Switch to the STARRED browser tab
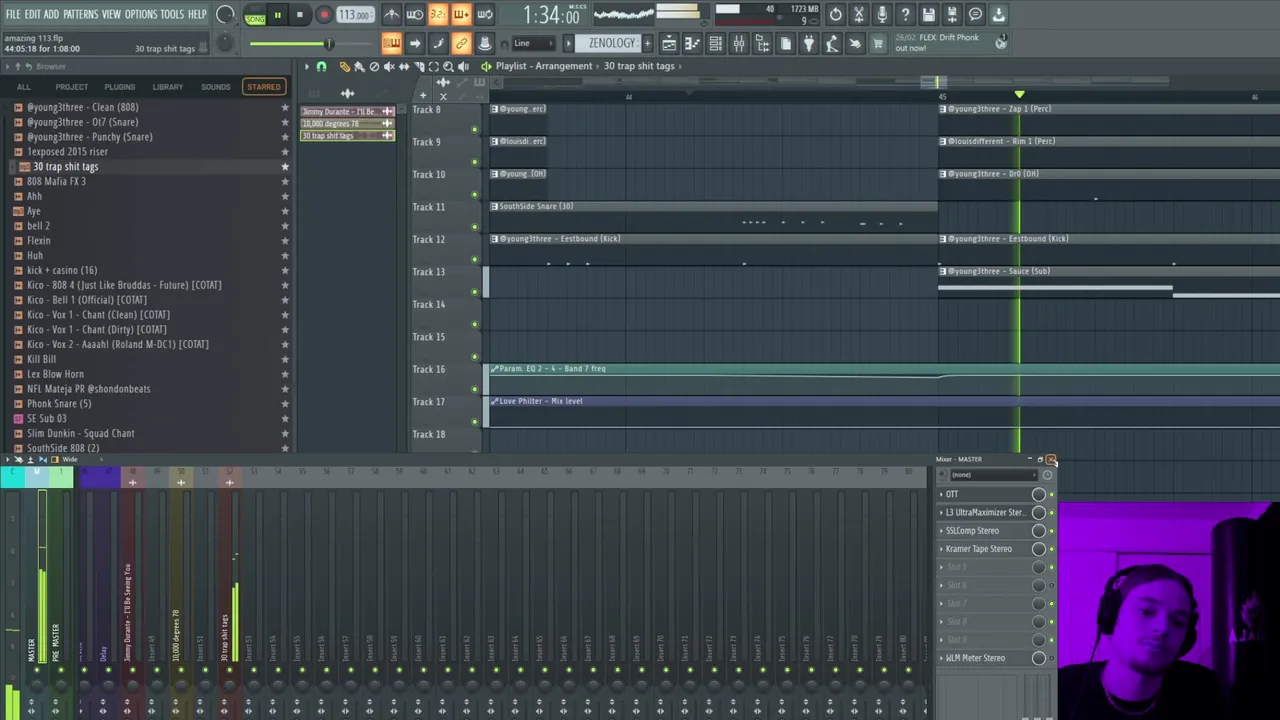The width and height of the screenshot is (1280, 720). coord(264,87)
